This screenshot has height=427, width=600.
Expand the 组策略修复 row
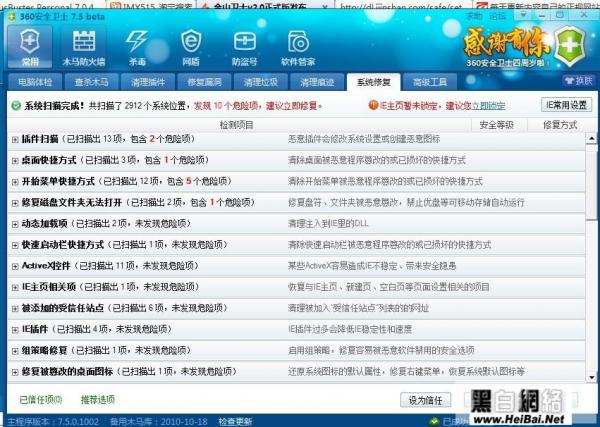(14, 350)
